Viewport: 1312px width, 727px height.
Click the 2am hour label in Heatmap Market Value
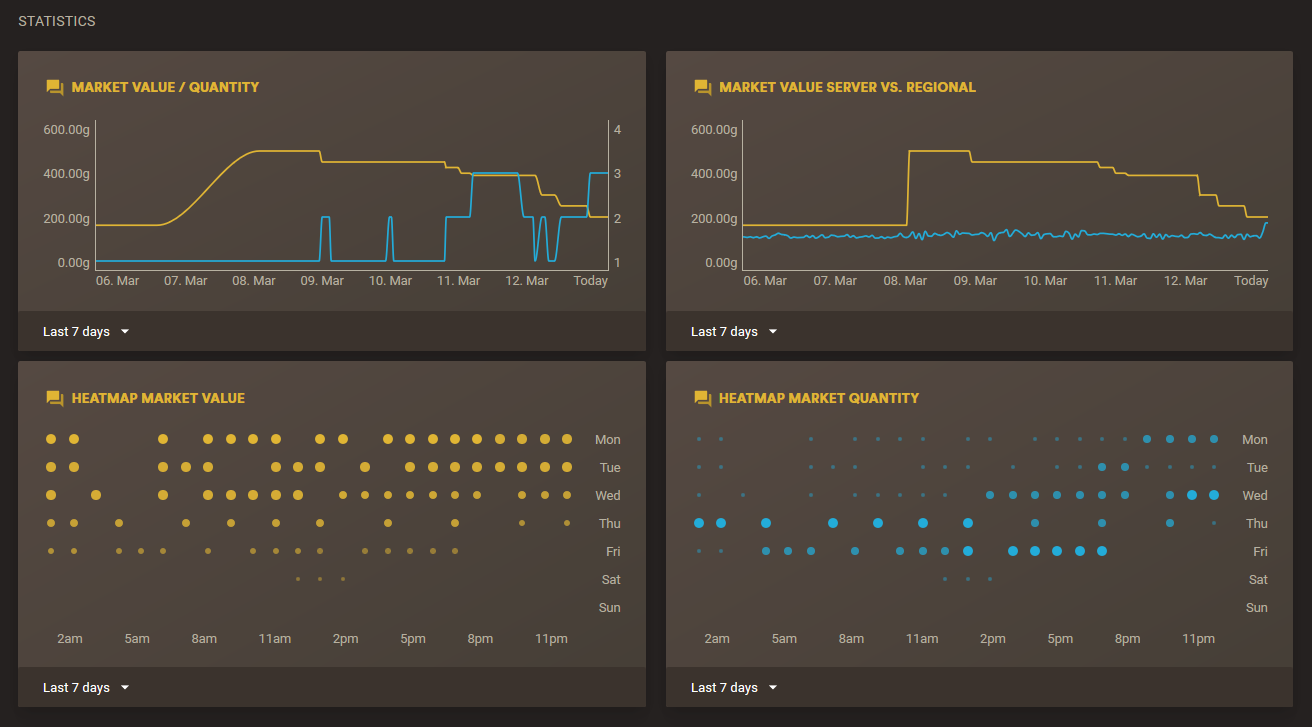70,639
